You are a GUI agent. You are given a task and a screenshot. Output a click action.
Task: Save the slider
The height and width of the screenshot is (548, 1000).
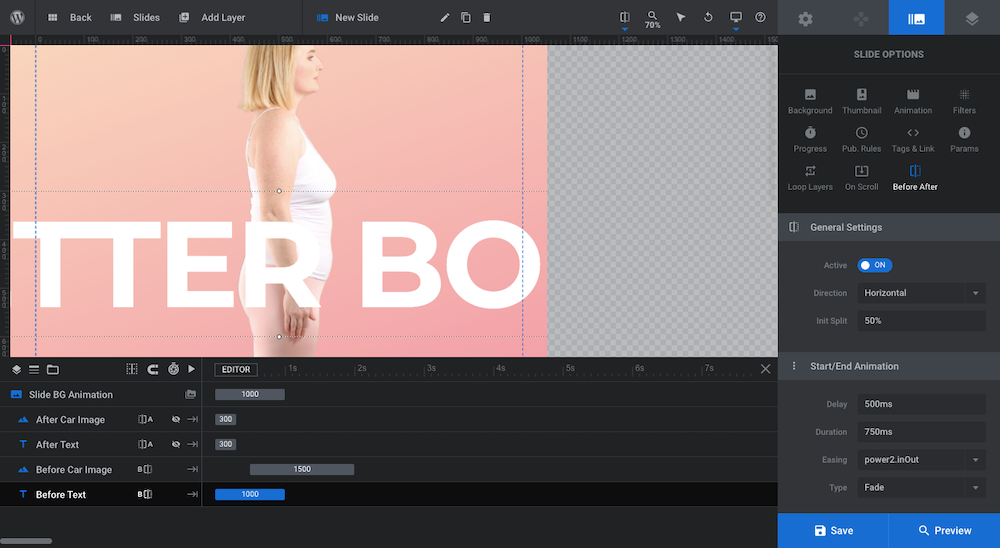pos(833,531)
